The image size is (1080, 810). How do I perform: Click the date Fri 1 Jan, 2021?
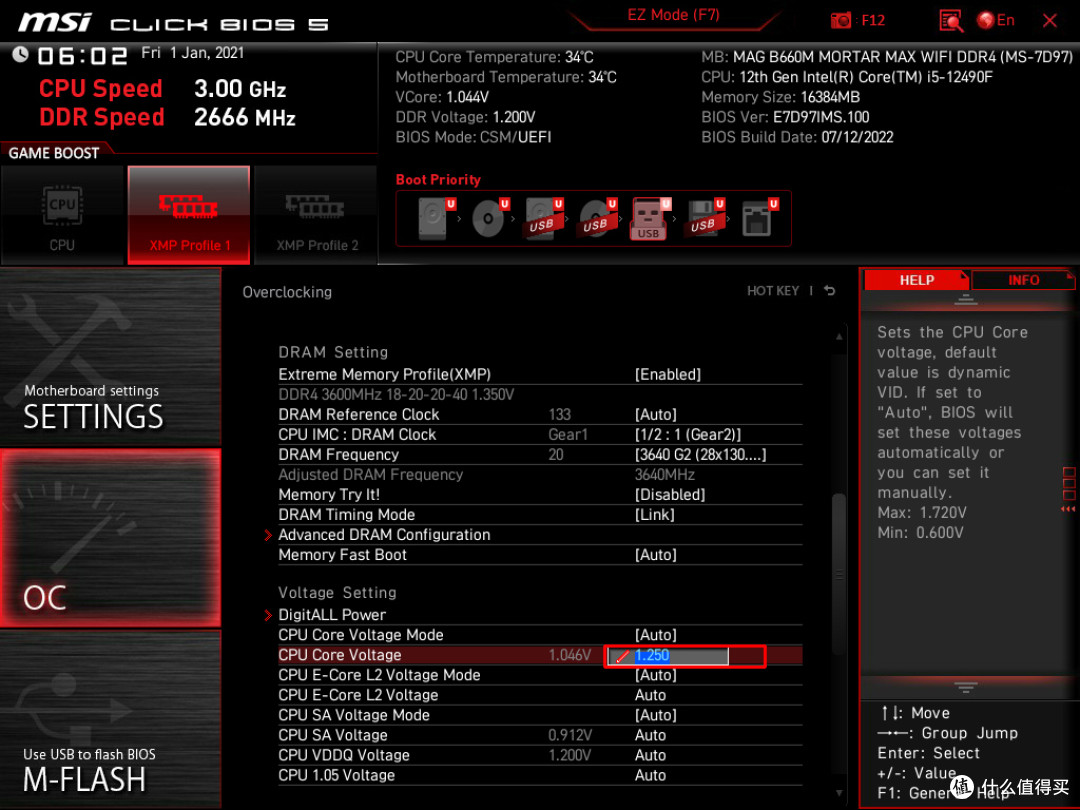pos(192,53)
